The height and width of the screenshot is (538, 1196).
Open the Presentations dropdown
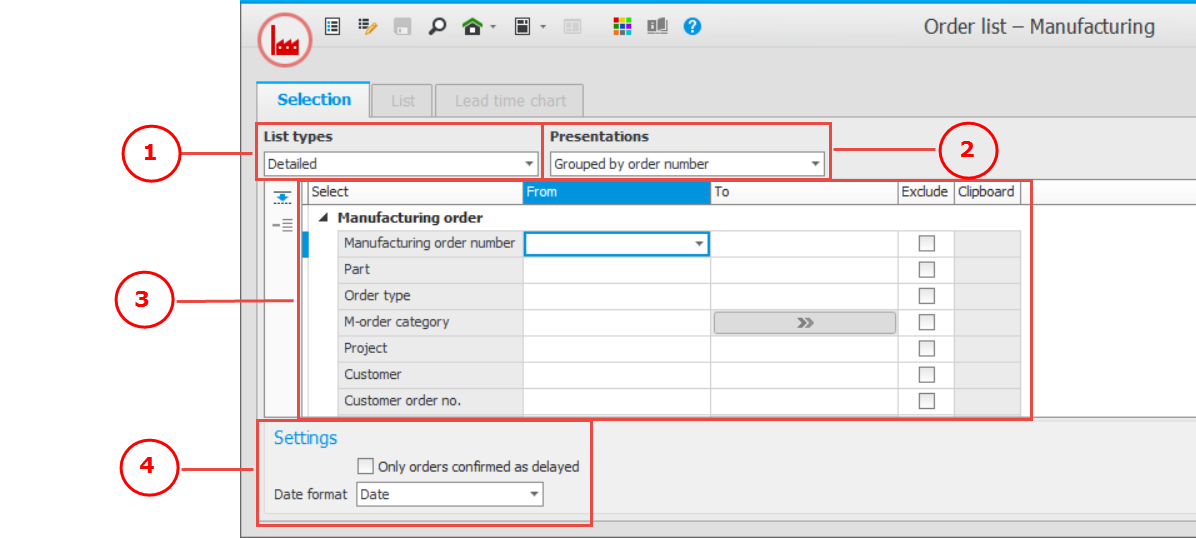coord(687,164)
